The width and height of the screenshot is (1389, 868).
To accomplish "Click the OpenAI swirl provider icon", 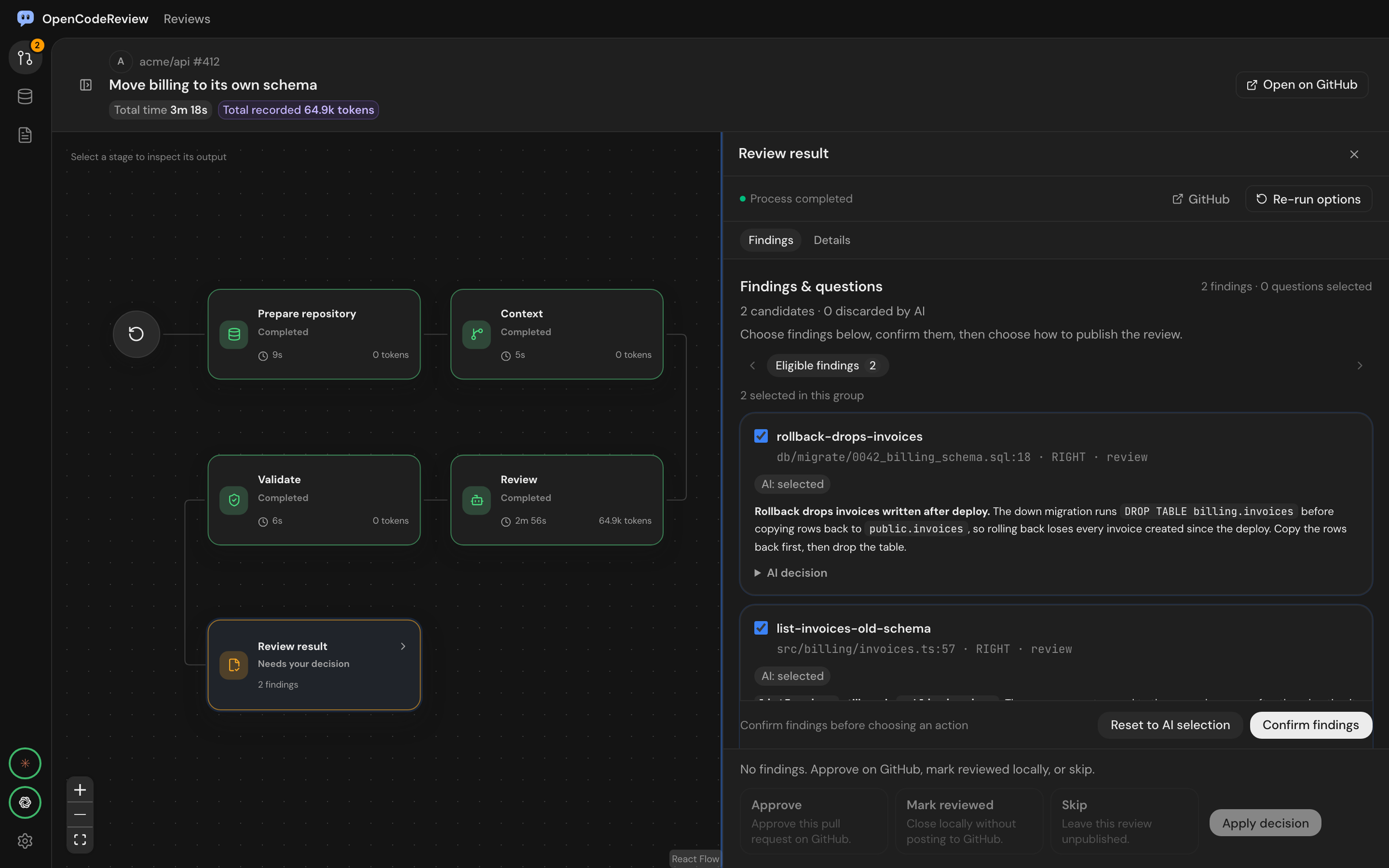I will [25, 802].
